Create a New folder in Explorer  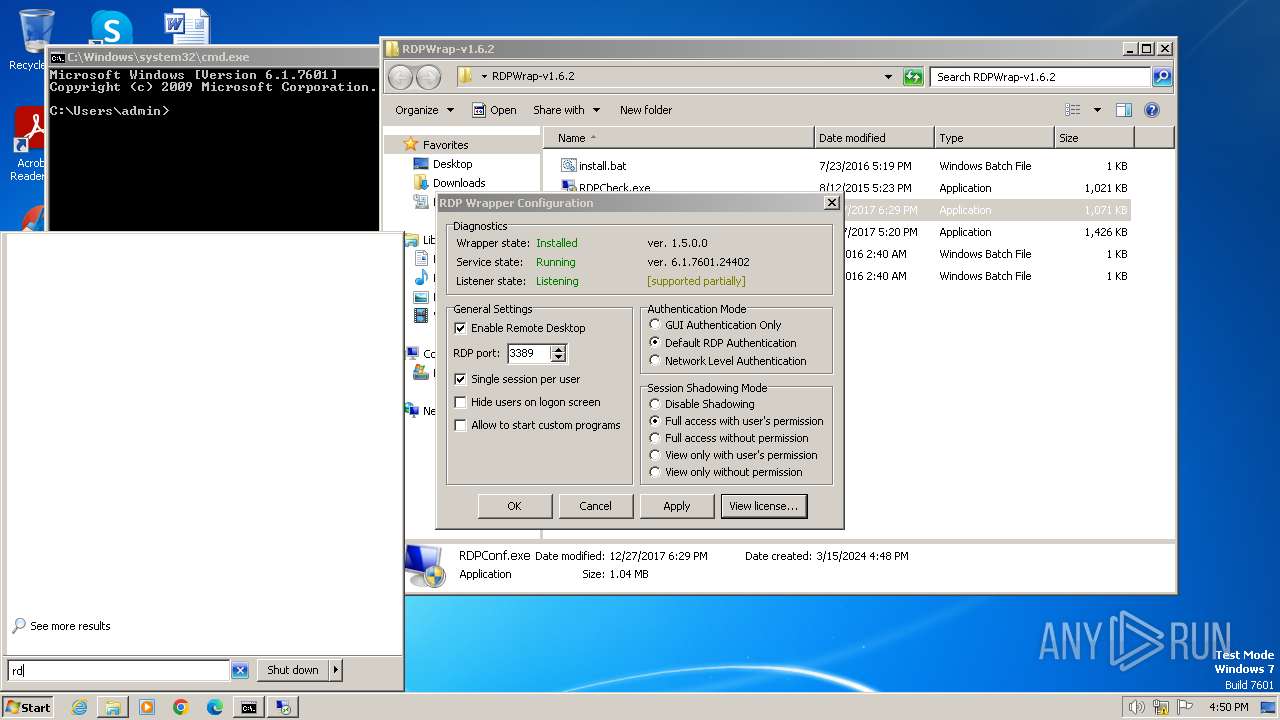pyautogui.click(x=646, y=110)
